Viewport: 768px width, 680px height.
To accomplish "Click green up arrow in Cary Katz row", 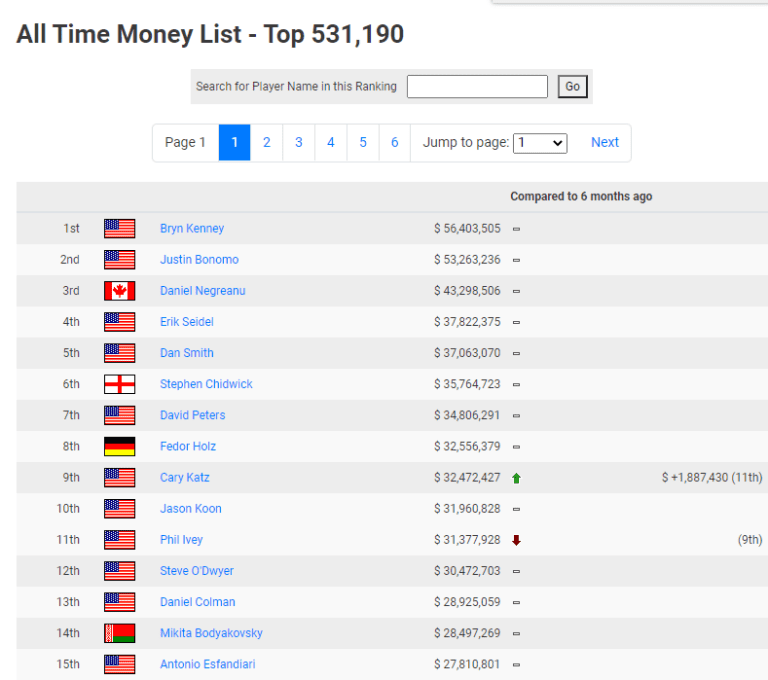I will (516, 478).
